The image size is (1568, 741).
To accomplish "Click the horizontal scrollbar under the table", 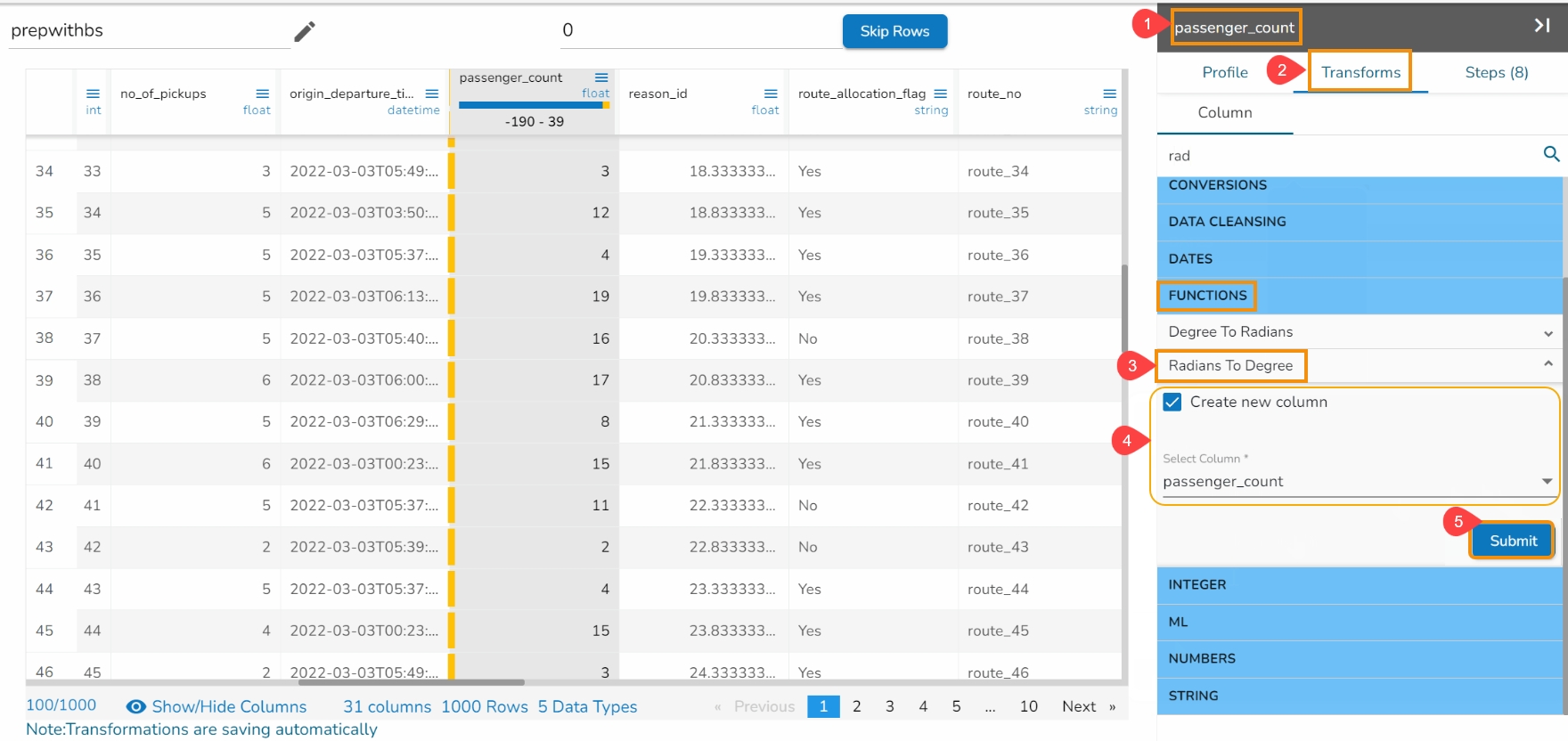I will [x=411, y=683].
